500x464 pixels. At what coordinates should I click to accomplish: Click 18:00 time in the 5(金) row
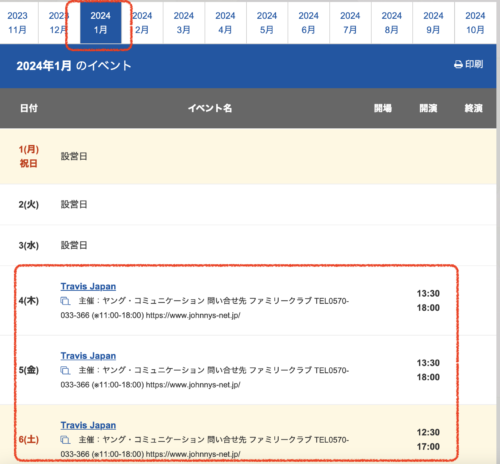[x=428, y=377]
